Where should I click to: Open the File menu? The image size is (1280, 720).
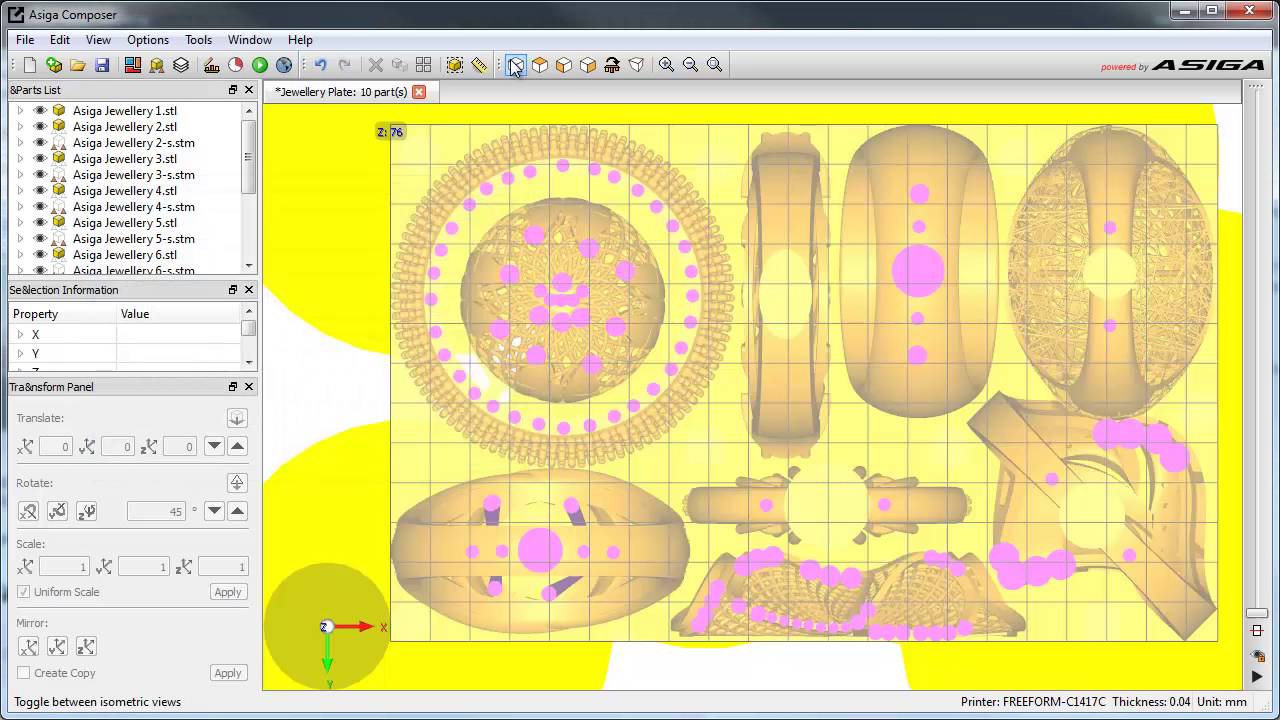[x=25, y=40]
